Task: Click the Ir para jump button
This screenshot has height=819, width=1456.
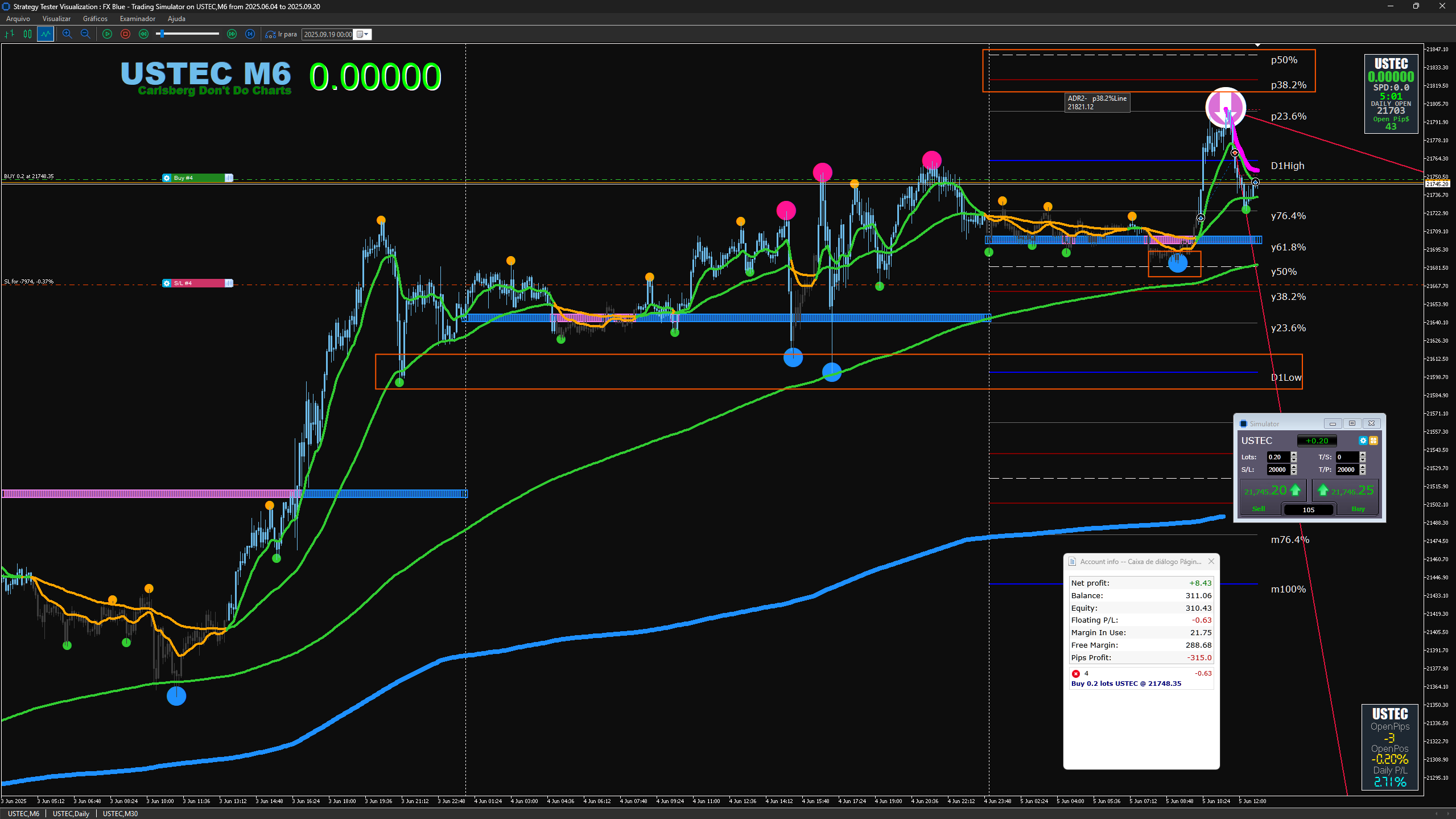Action: [282, 34]
